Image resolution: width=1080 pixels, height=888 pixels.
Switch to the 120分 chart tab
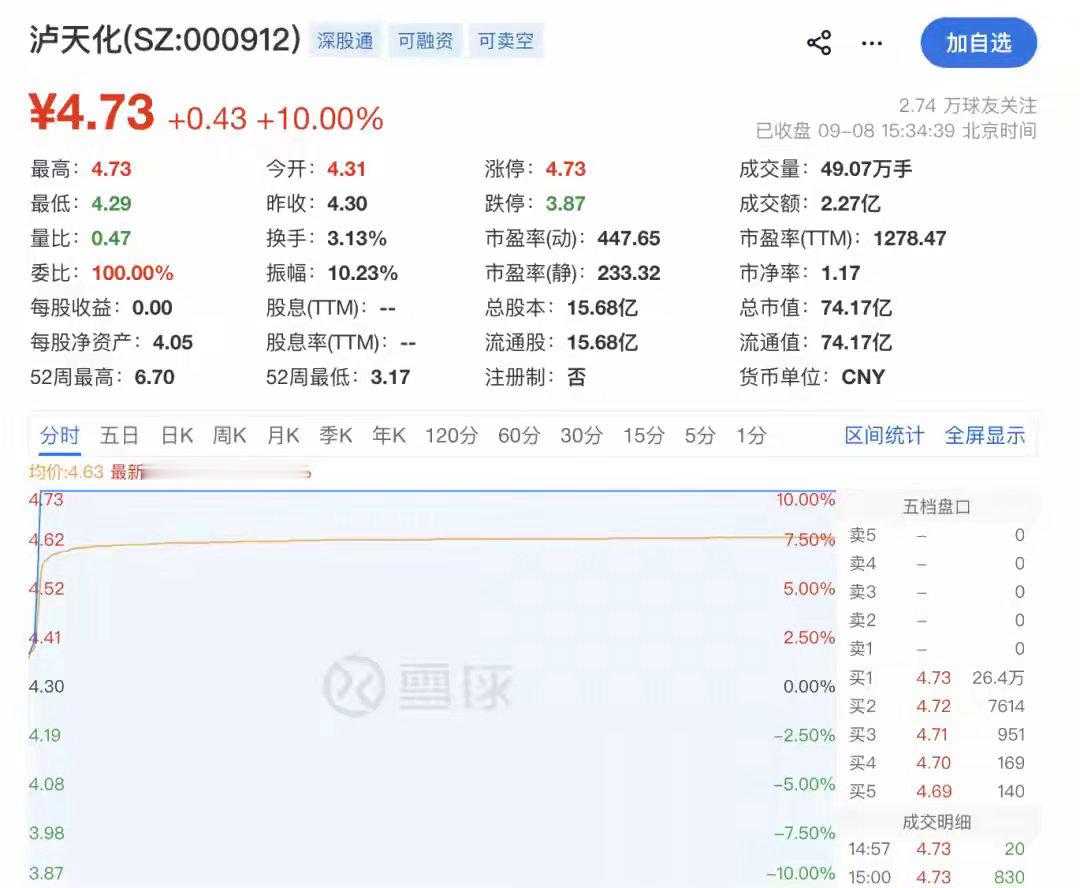coord(451,435)
